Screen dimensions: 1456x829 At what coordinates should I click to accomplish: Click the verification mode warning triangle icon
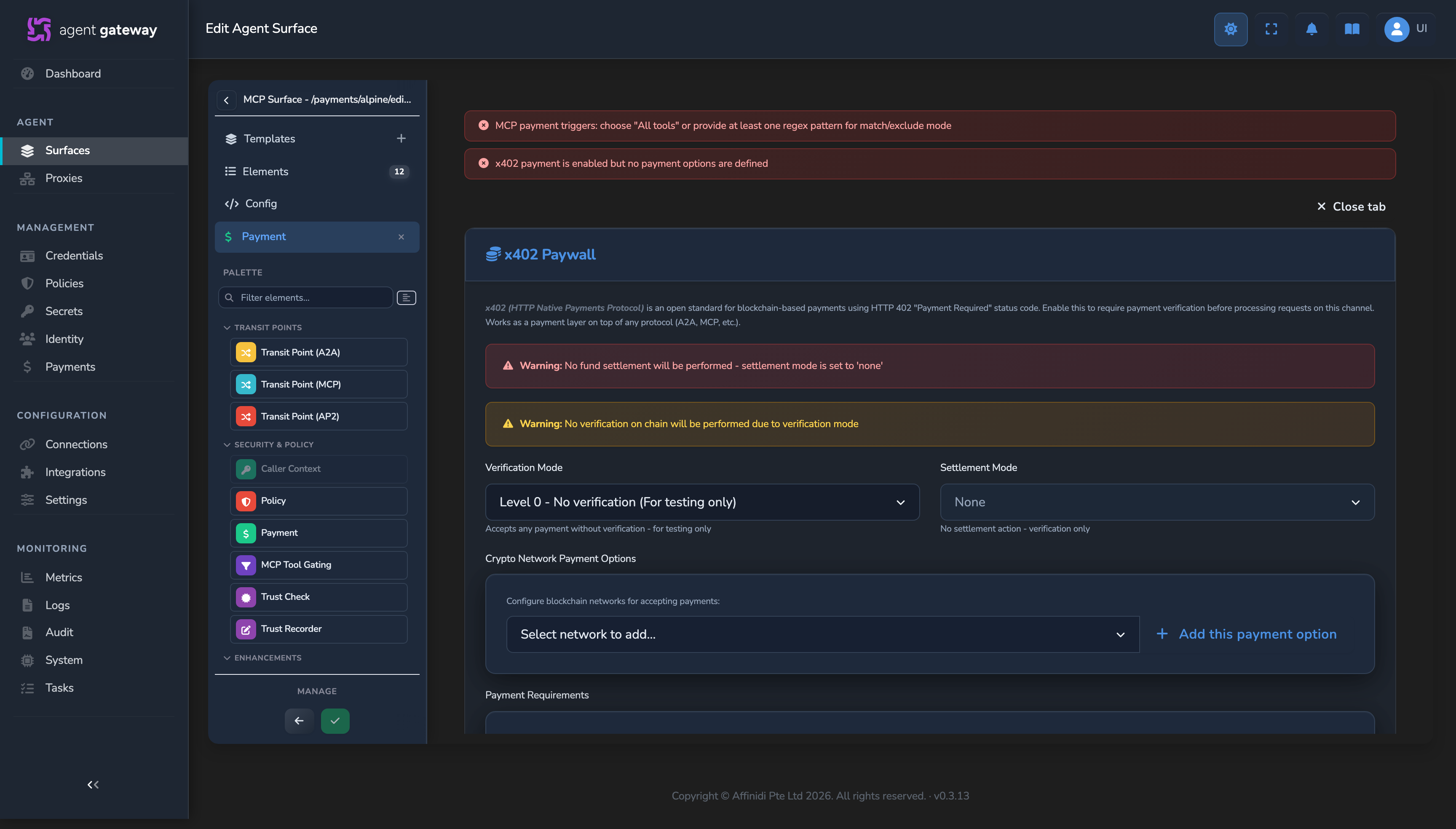click(508, 424)
